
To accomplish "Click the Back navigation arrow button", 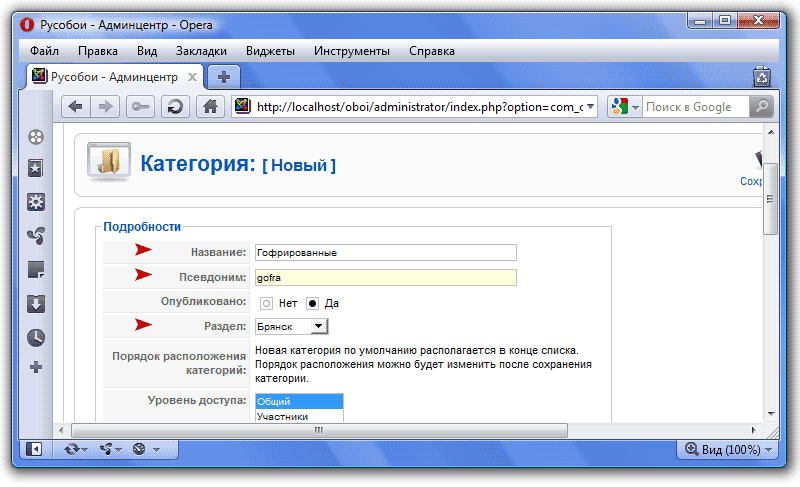I will tap(76, 107).
